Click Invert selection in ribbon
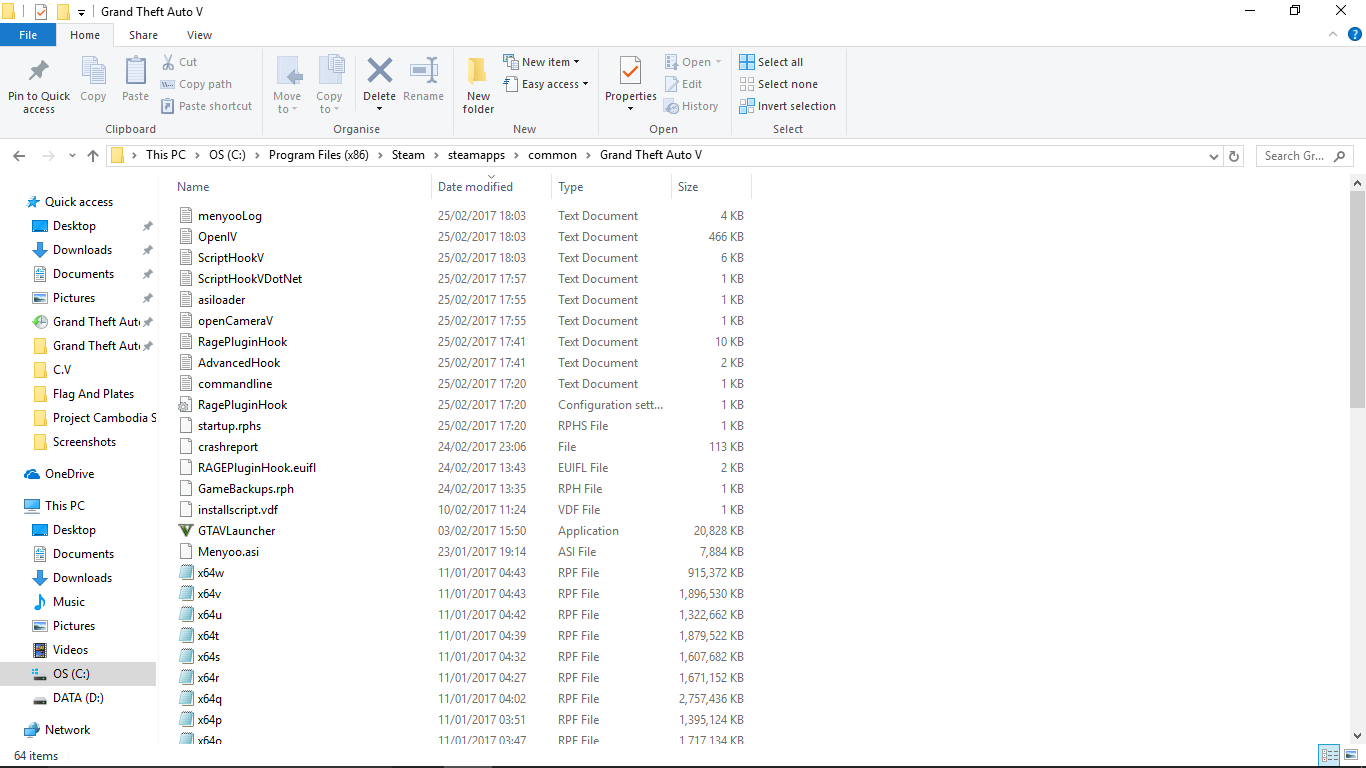Image resolution: width=1366 pixels, height=768 pixels. (787, 106)
